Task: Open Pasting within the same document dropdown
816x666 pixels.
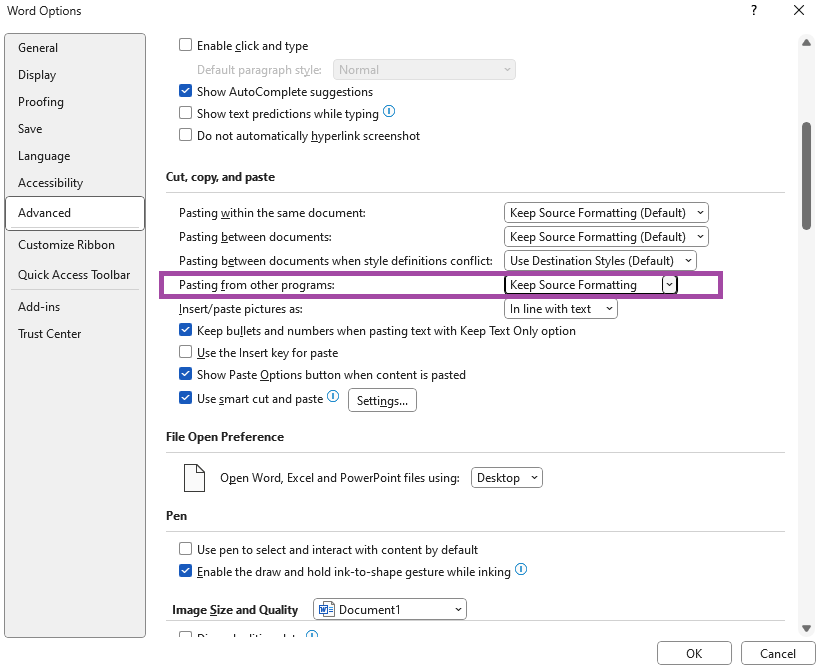Action: 606,213
